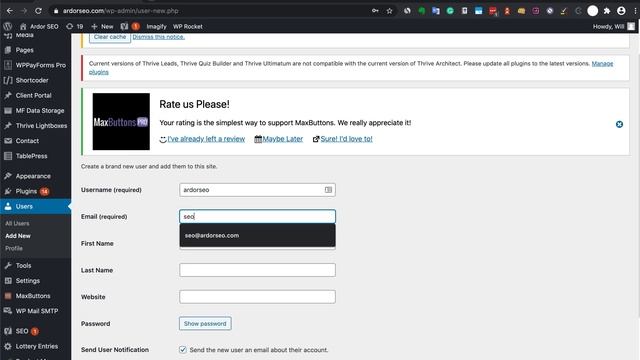Click autofill icon in Username field
The image size is (640, 360).
pos(328,190)
